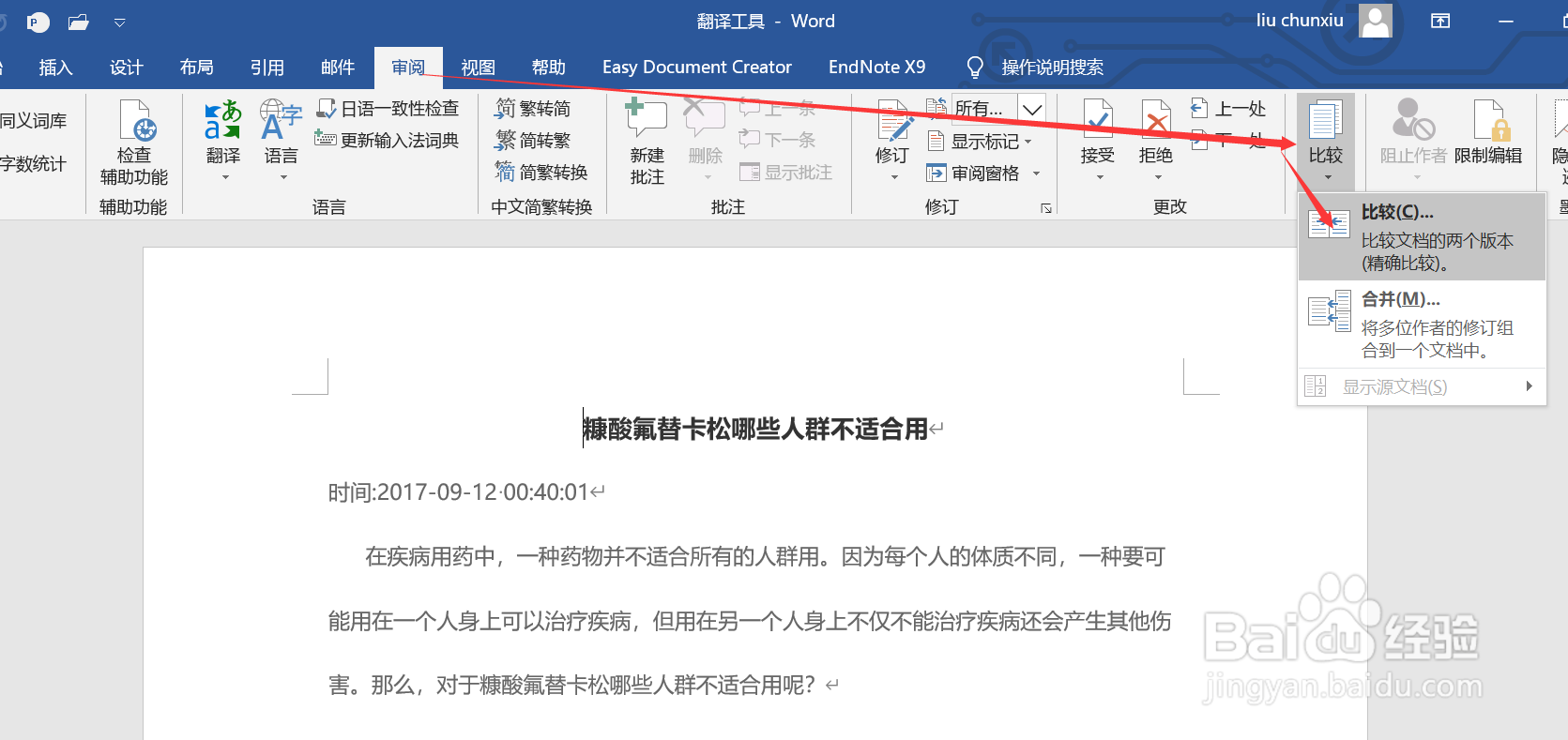Click the quick access icon marked P
Viewport: 1568px width, 740px height.
37,22
